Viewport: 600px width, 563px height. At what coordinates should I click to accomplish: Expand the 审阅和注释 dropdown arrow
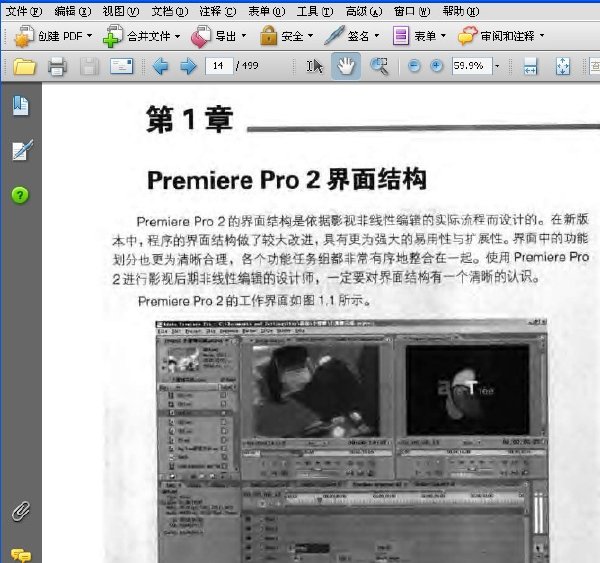click(x=542, y=36)
